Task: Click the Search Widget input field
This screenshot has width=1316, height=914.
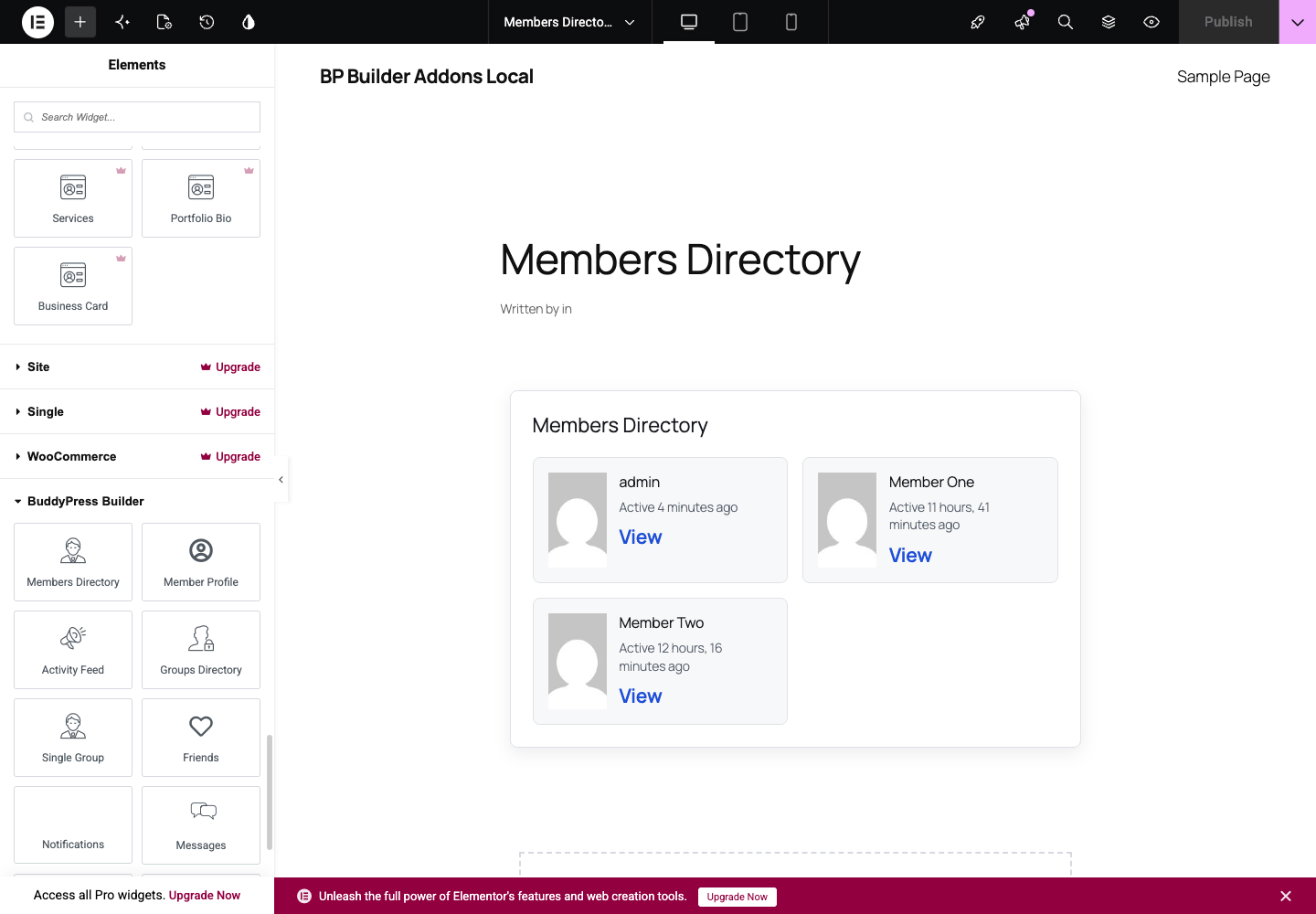Action: (x=137, y=117)
